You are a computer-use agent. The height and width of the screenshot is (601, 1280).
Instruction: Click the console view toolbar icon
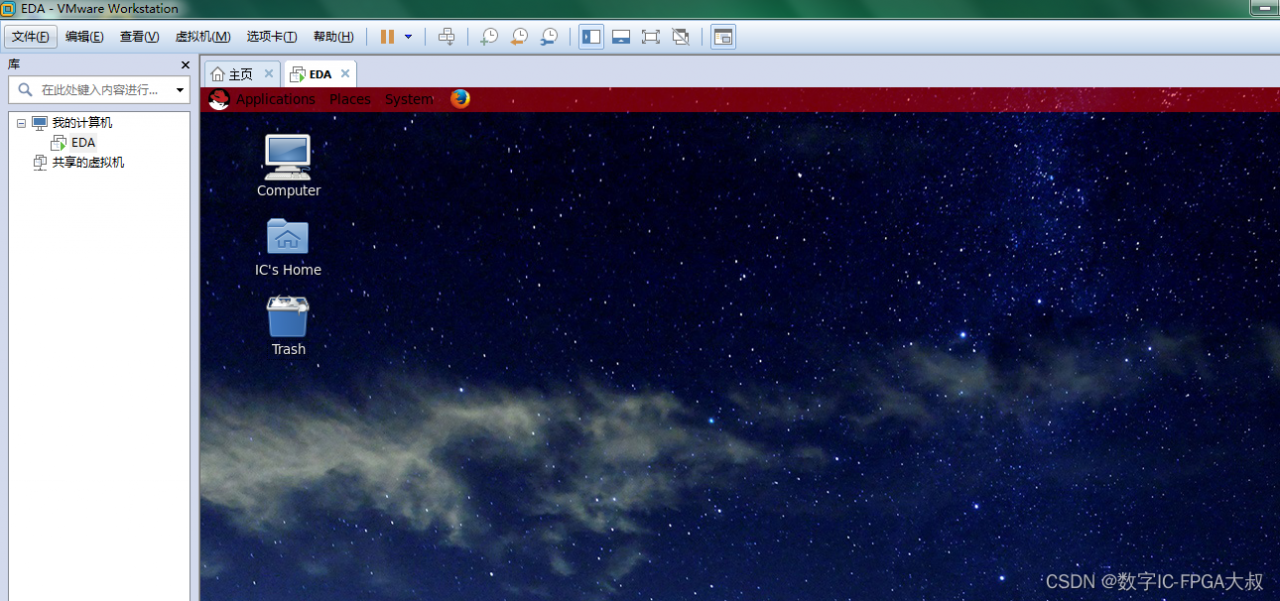(723, 37)
